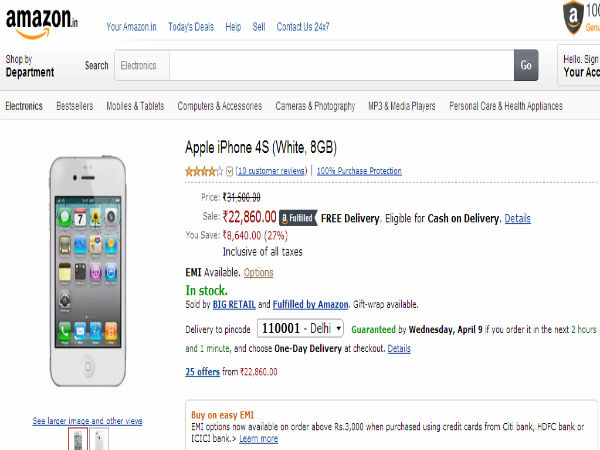View EMI Options link
The height and width of the screenshot is (450, 600).
point(258,272)
